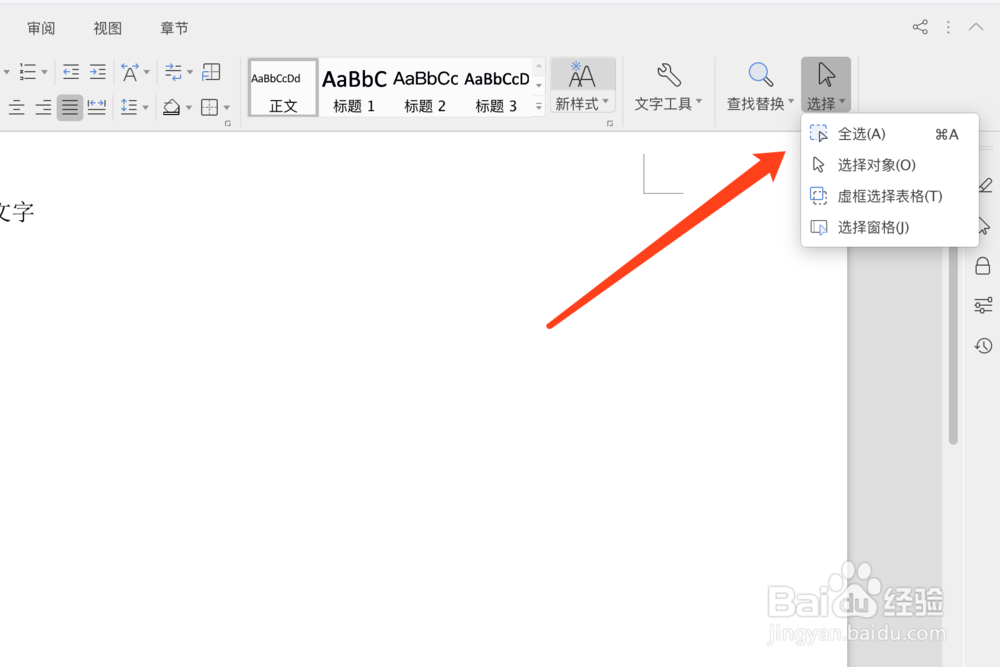Open the 章节 tab
The image size is (1000, 667).
click(173, 28)
